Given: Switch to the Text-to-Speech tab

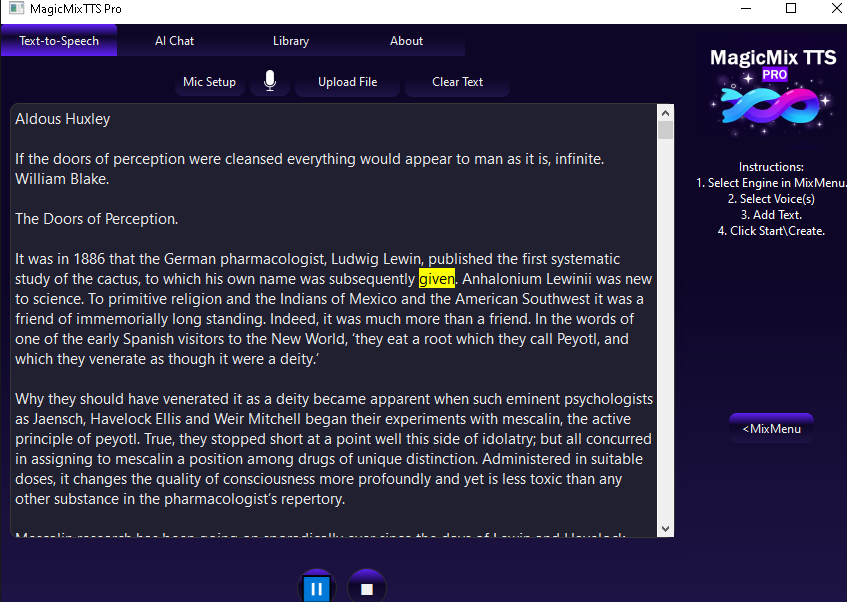Looking at the screenshot, I should [x=59, y=41].
